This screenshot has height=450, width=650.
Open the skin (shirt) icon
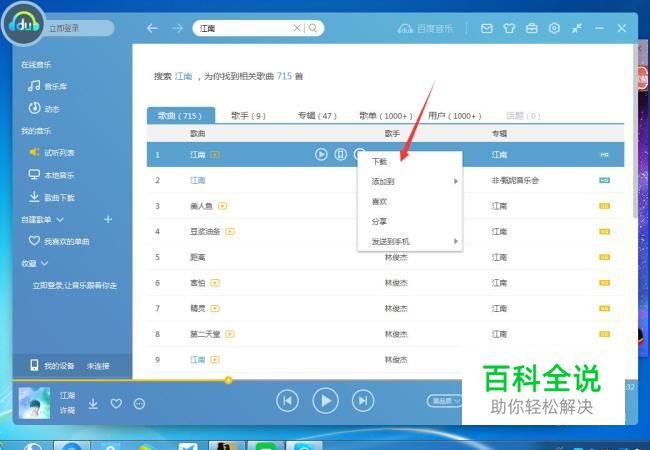pyautogui.click(x=509, y=28)
